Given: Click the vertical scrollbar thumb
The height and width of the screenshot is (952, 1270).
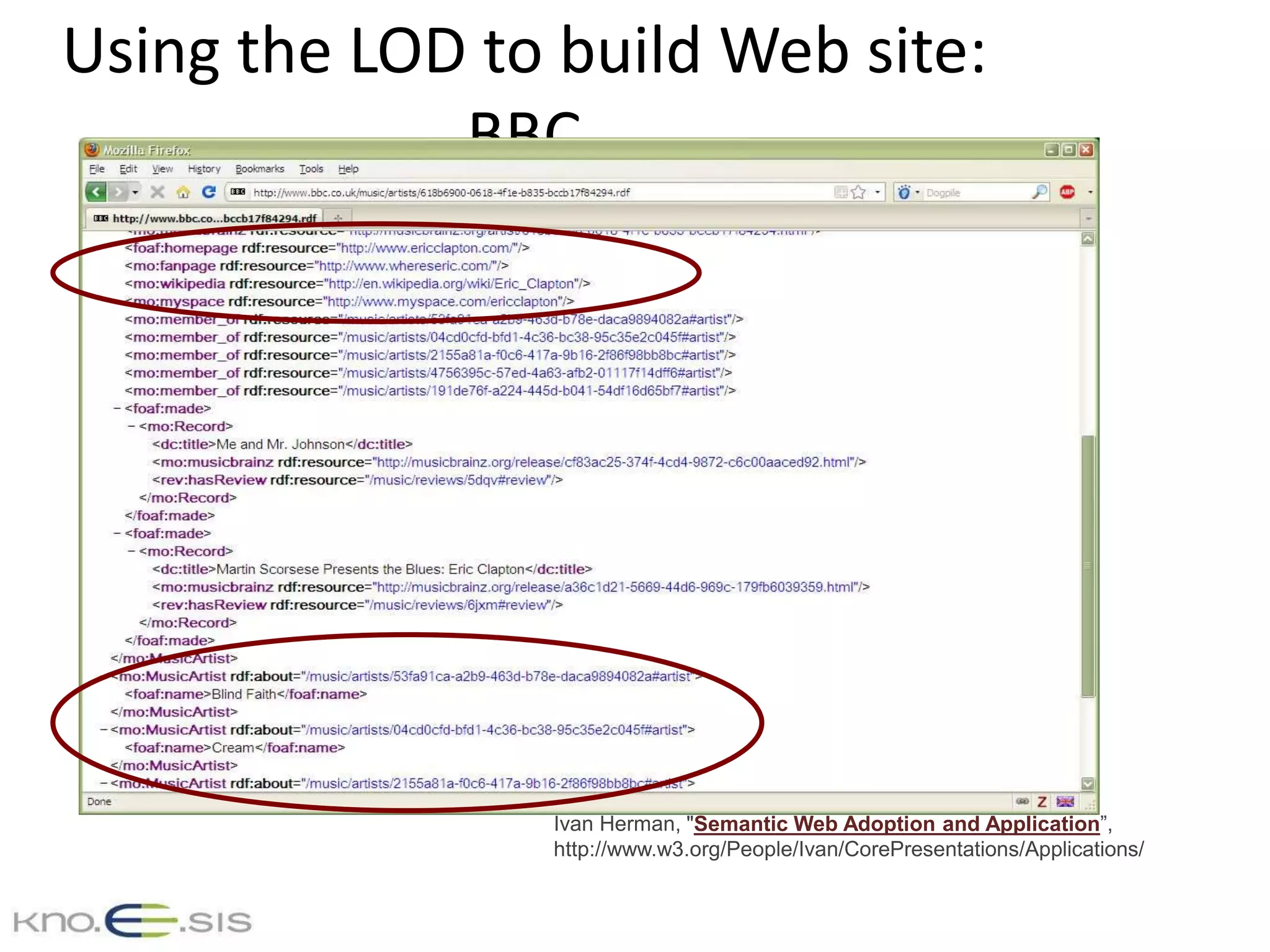Looking at the screenshot, I should [x=1088, y=566].
